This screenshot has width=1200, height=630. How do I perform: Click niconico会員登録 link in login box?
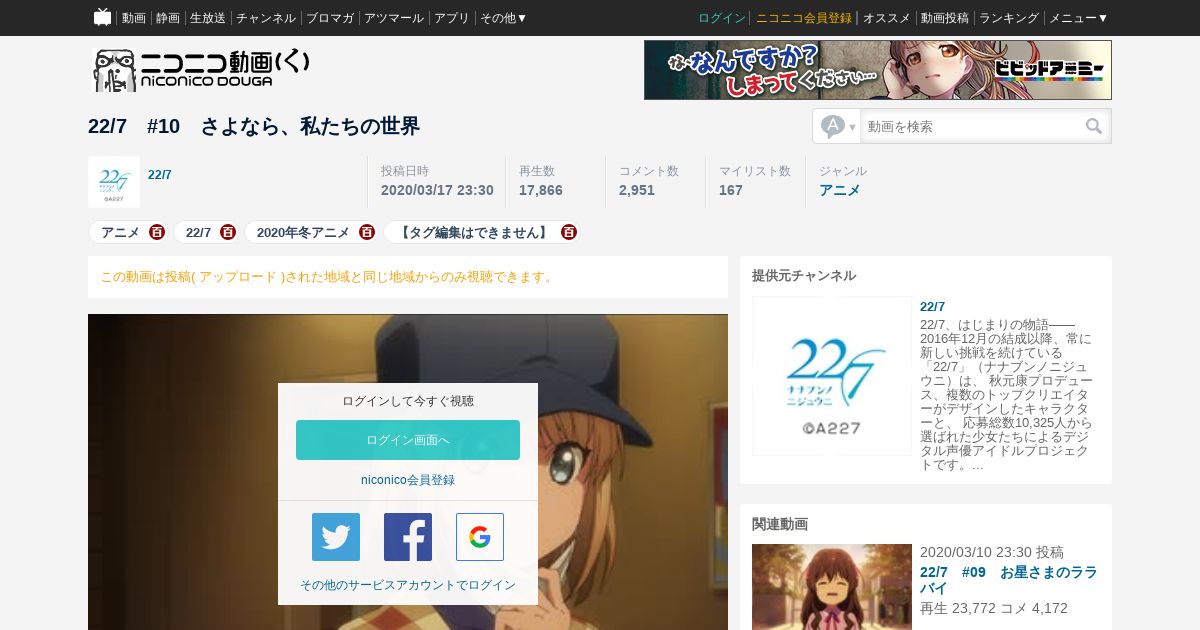408,480
